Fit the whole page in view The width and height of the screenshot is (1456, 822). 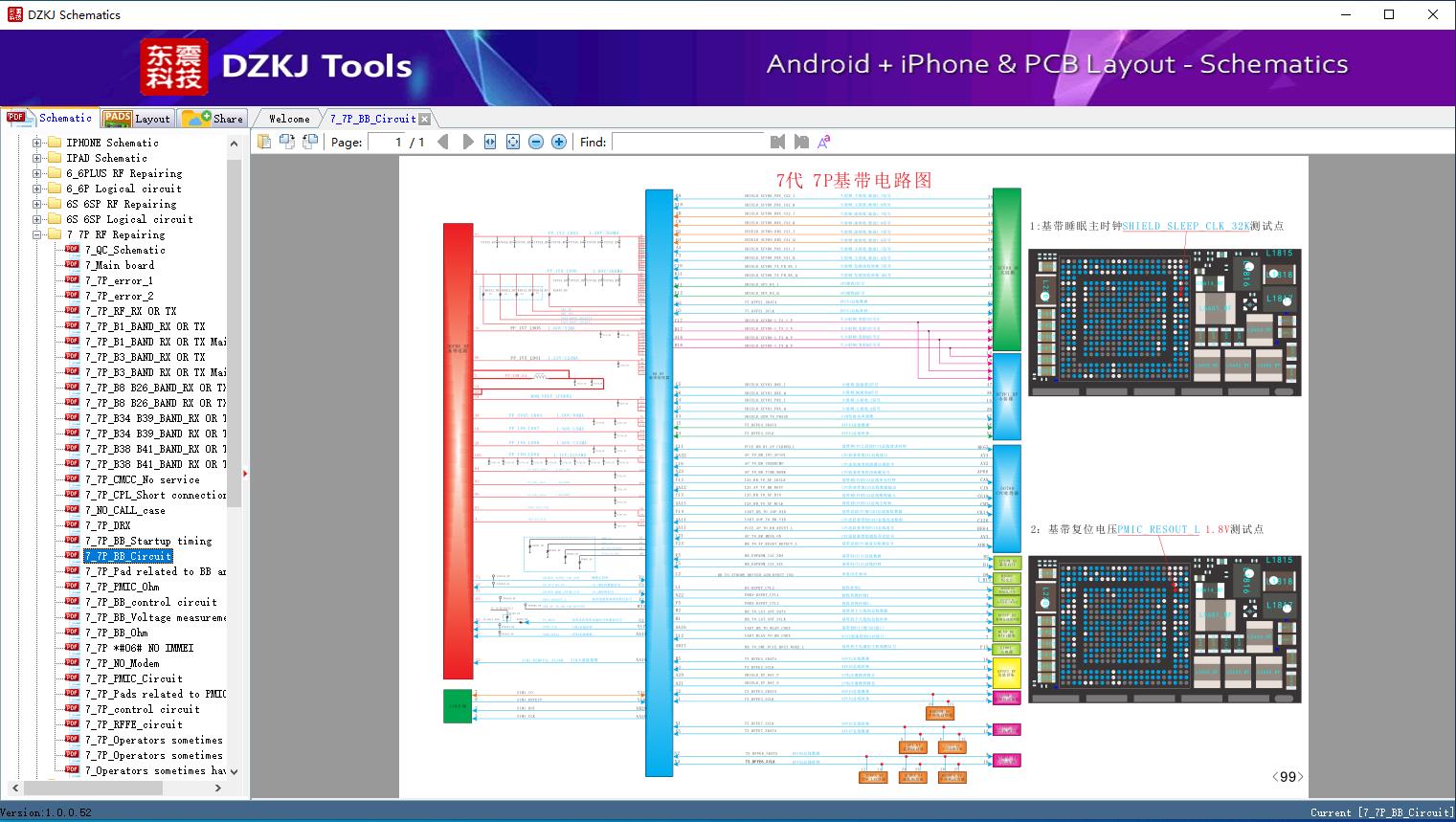click(x=513, y=142)
